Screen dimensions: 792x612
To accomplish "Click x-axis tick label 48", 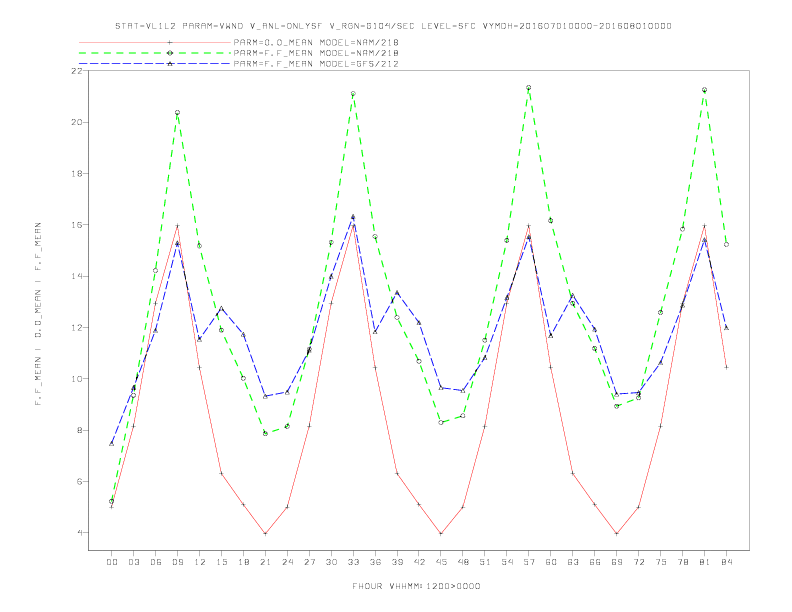I will coord(463,562).
